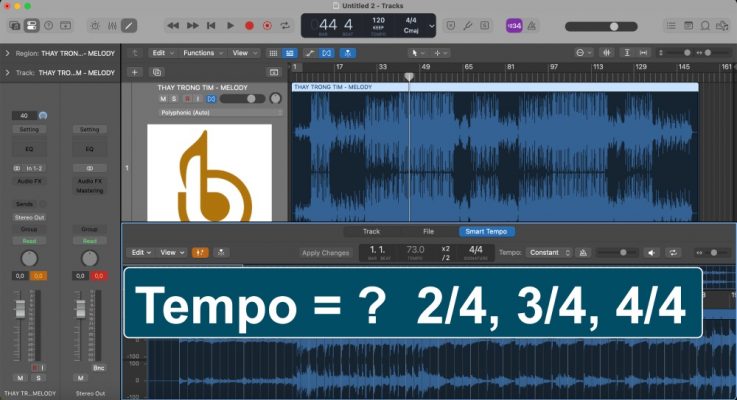Show the global tracks list view

pyautogui.click(x=290, y=53)
